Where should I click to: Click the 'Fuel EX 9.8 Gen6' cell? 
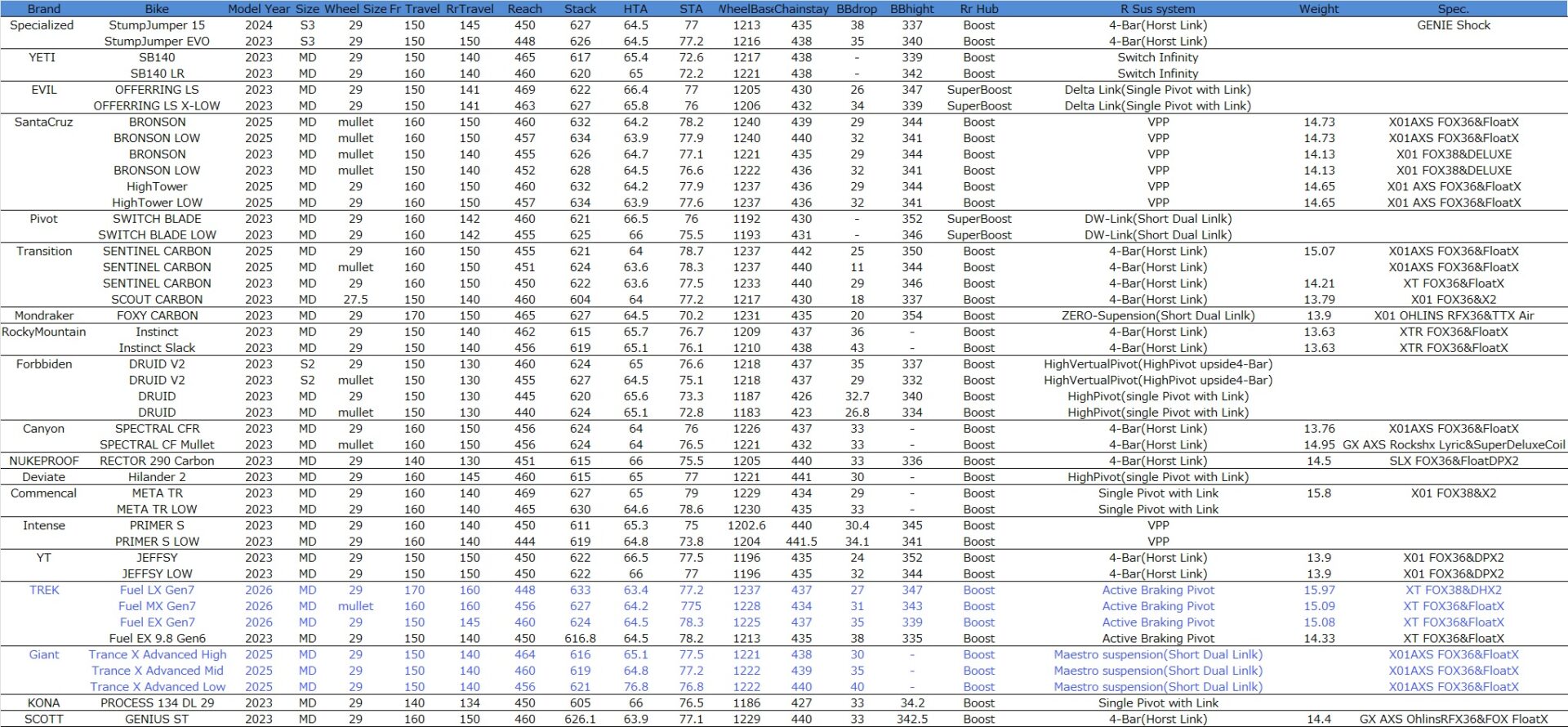pyautogui.click(x=157, y=639)
